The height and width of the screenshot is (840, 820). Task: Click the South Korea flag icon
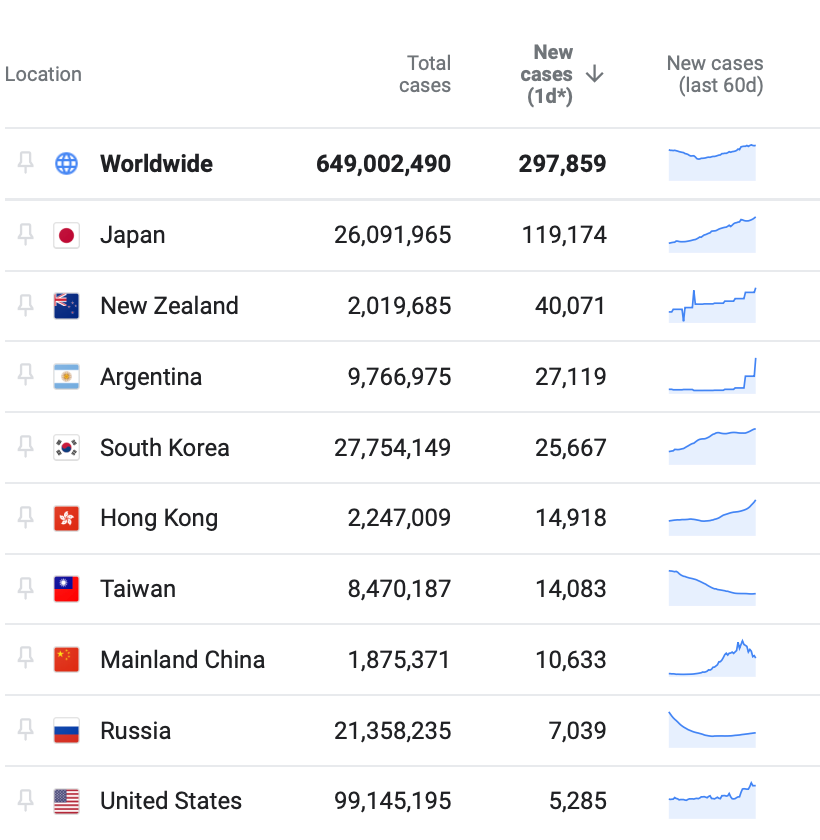(66, 447)
